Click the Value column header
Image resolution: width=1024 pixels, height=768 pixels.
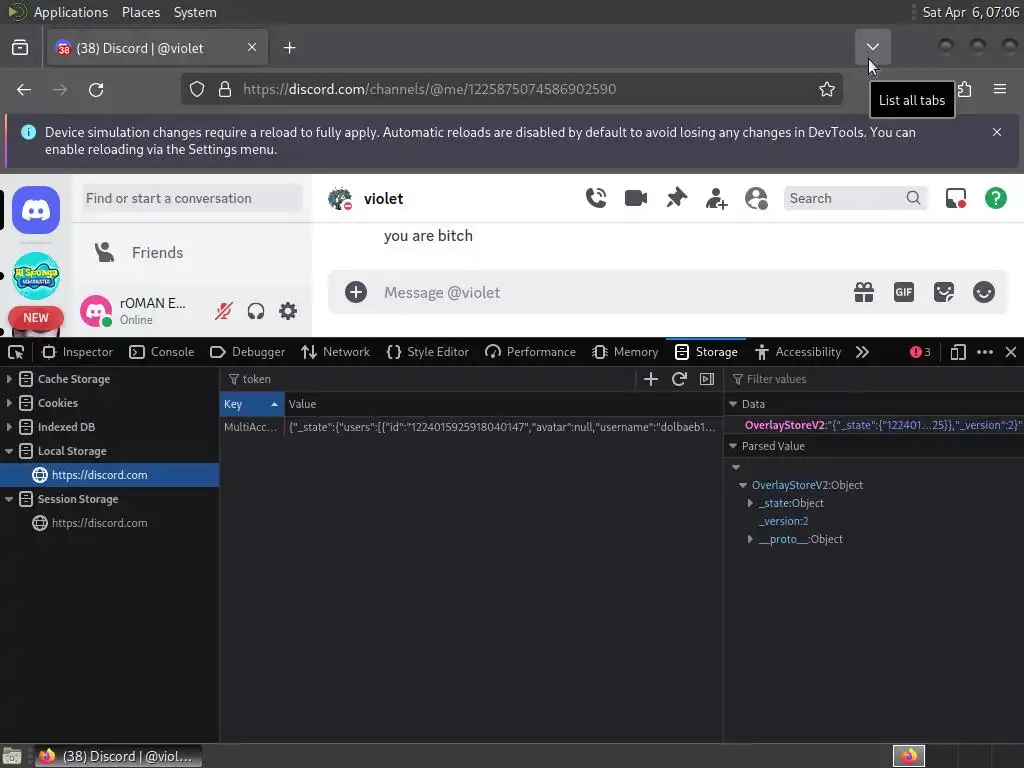click(x=504, y=404)
